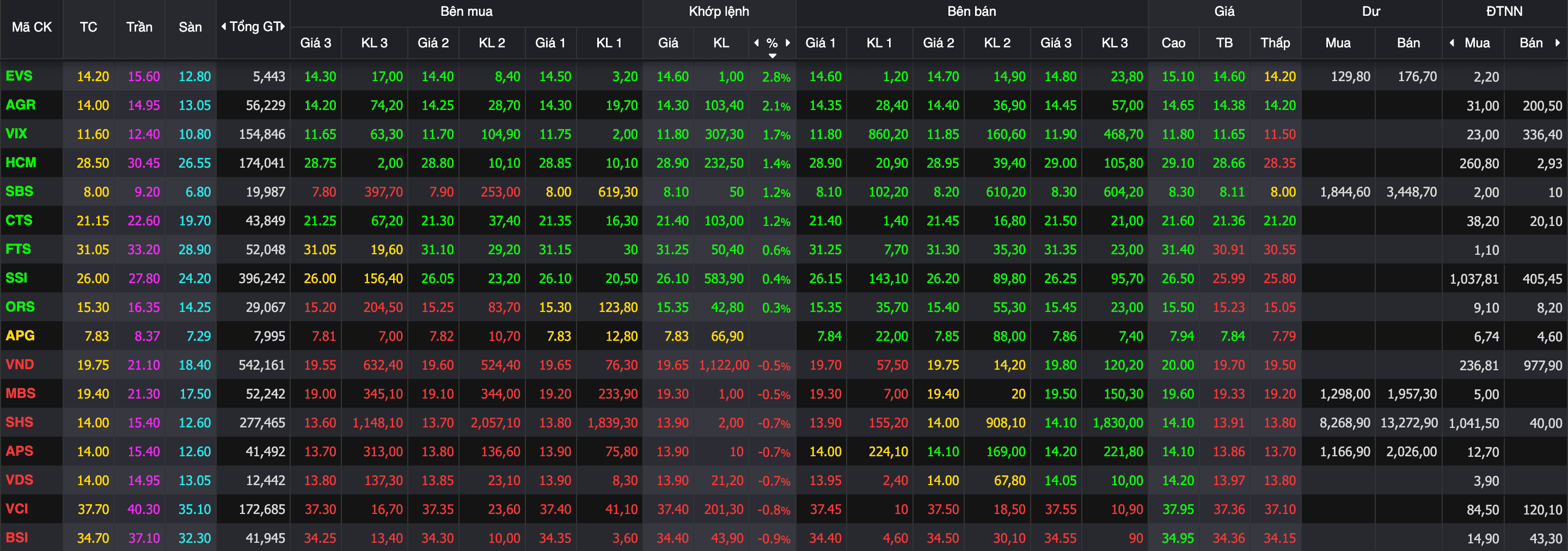Sort by Mã CK column header
1568x551 pixels.
pos(32,27)
